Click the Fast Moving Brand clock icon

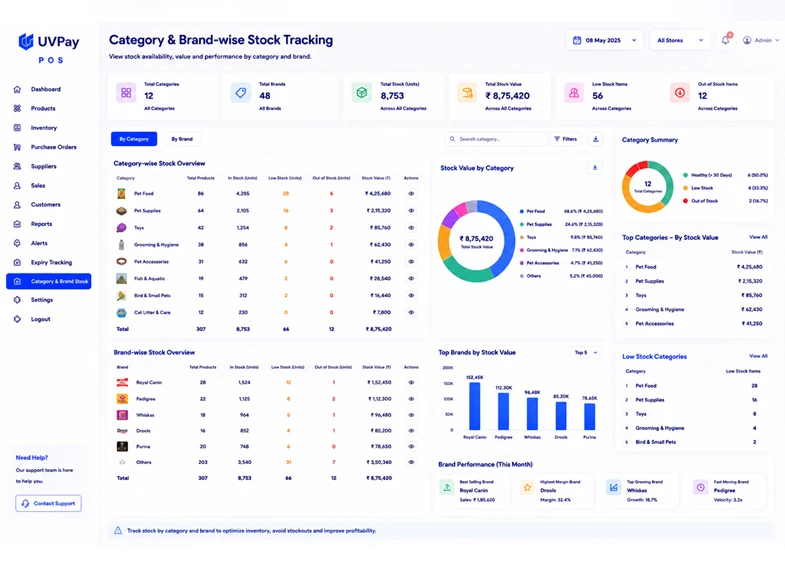coord(700,487)
